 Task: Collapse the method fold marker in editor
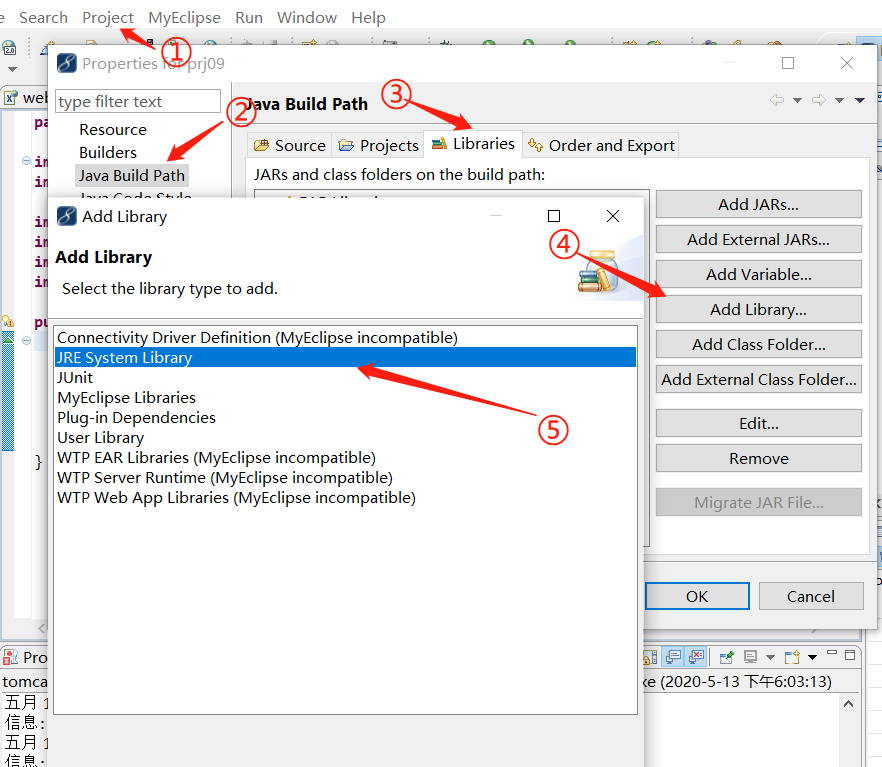point(26,340)
